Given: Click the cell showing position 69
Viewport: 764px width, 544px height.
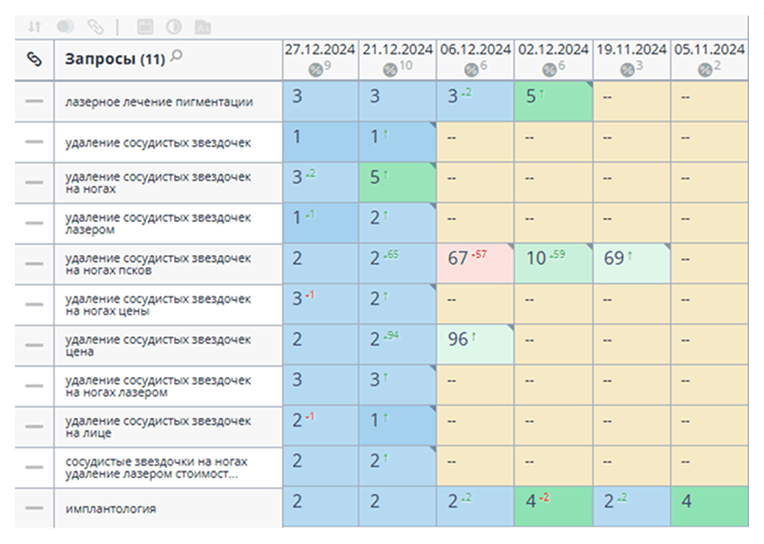Looking at the screenshot, I should 631,264.
